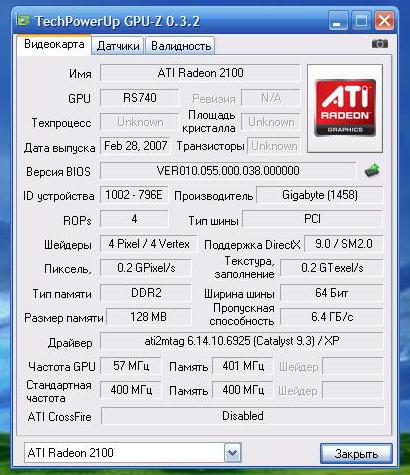Select the Видеокарта tab

click(x=54, y=44)
